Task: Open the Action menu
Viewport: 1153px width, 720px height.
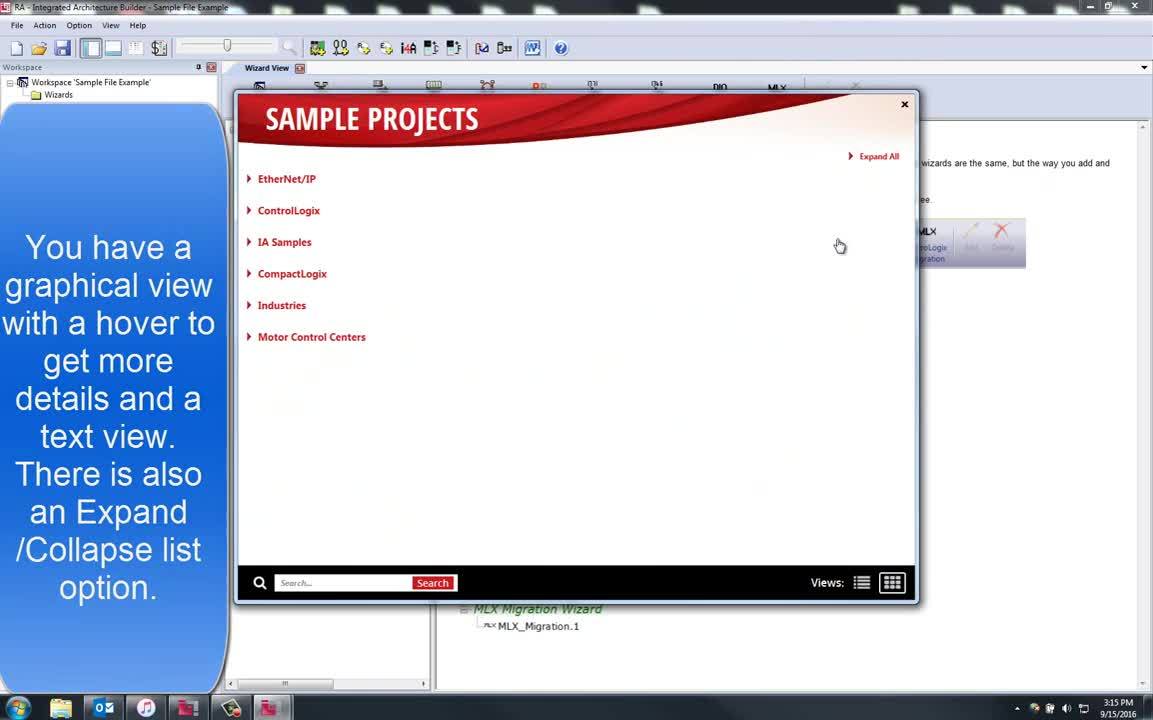Action: point(45,25)
